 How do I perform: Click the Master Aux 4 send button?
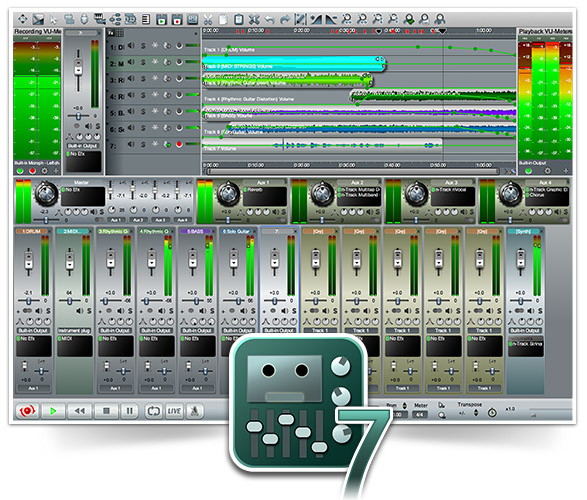[182, 220]
